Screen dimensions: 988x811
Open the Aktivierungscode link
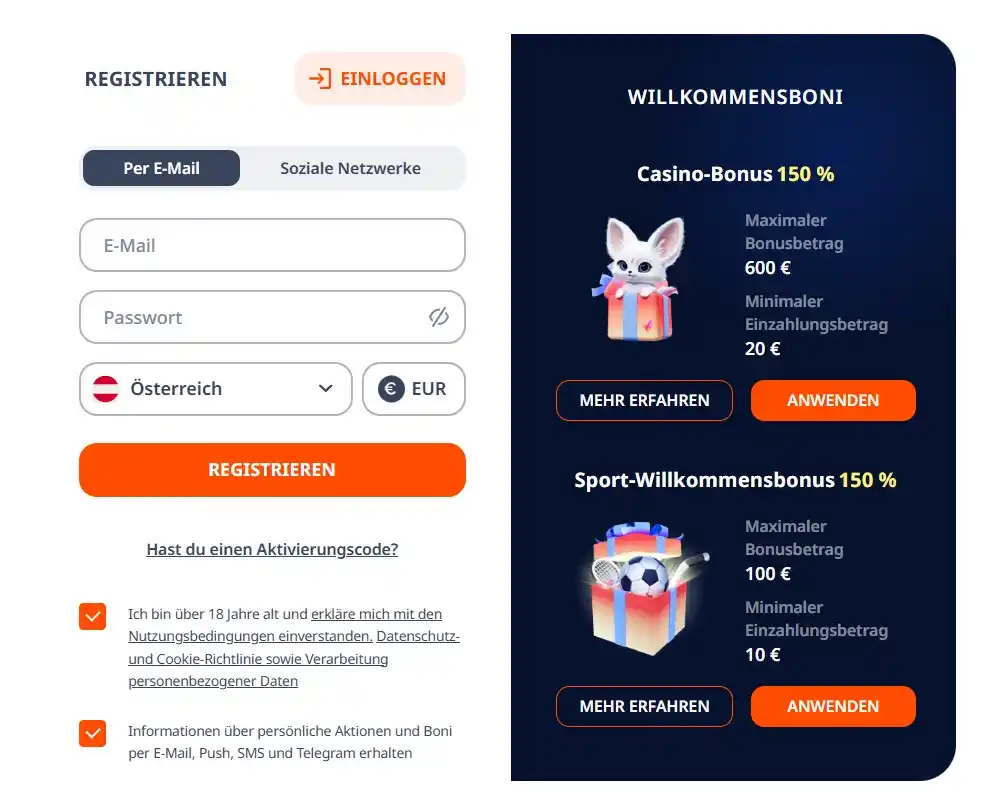point(272,549)
